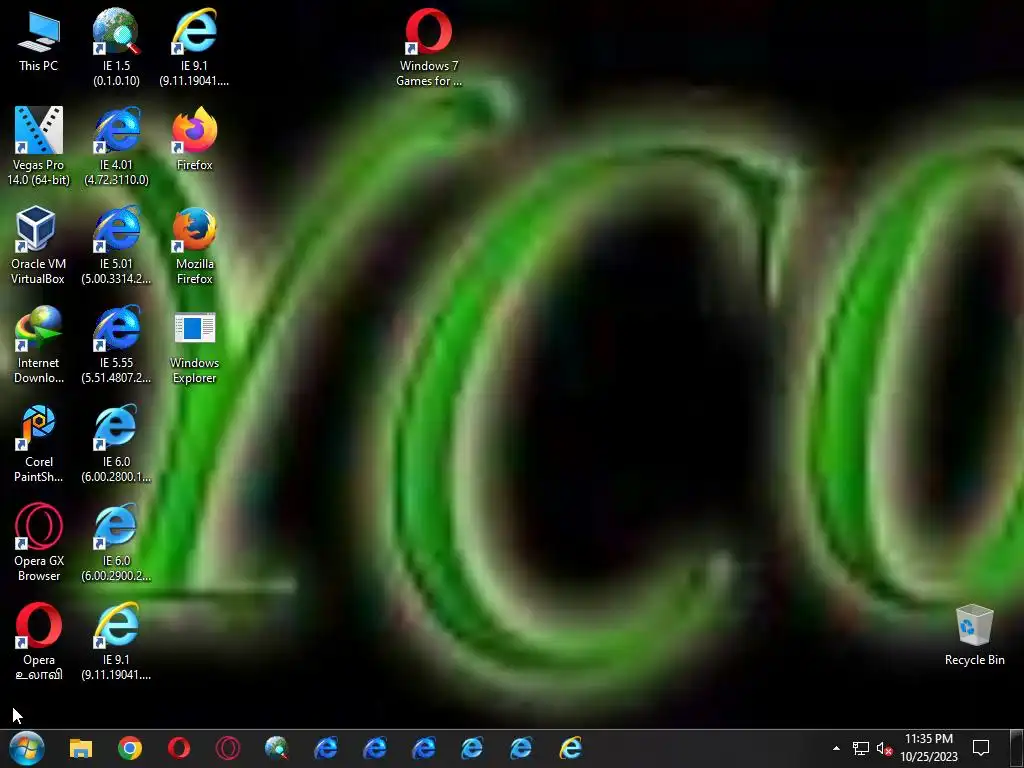This screenshot has width=1024, height=768.
Task: Open the This PC desktop icon
Action: (x=39, y=40)
